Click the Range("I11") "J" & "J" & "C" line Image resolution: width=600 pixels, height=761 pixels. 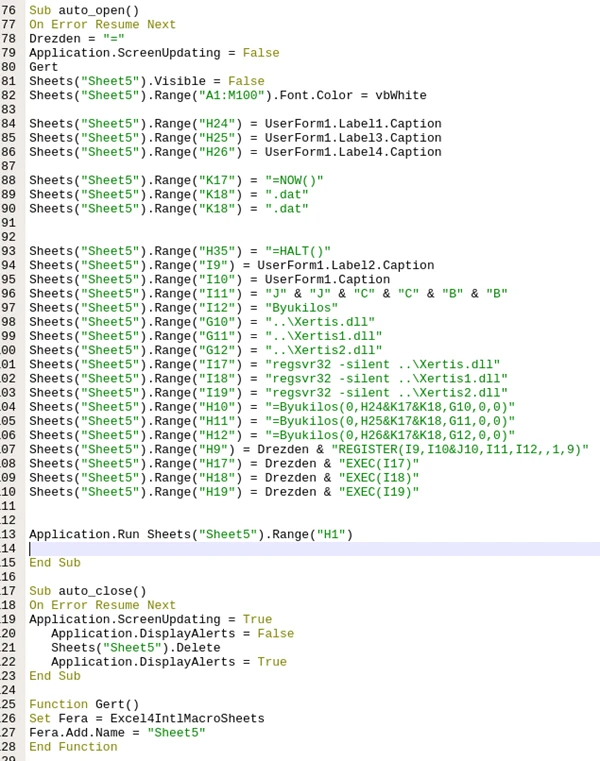(268, 293)
